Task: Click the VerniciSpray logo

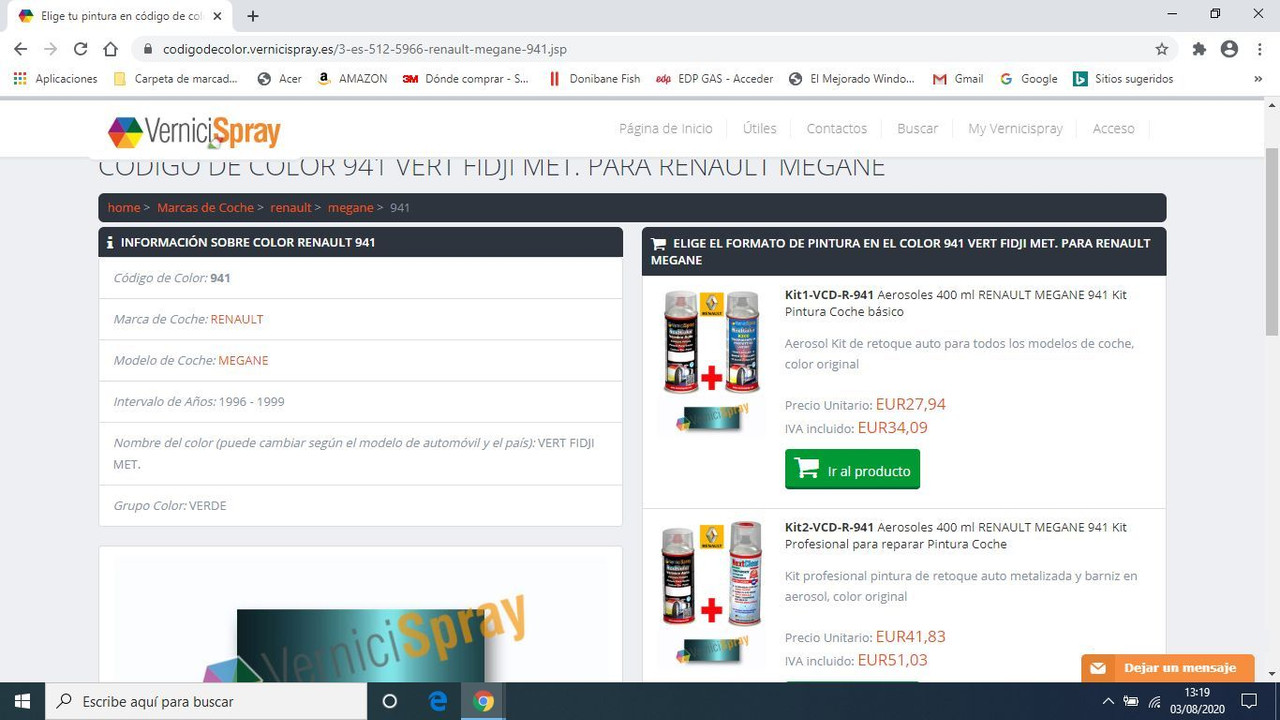Action: (194, 132)
